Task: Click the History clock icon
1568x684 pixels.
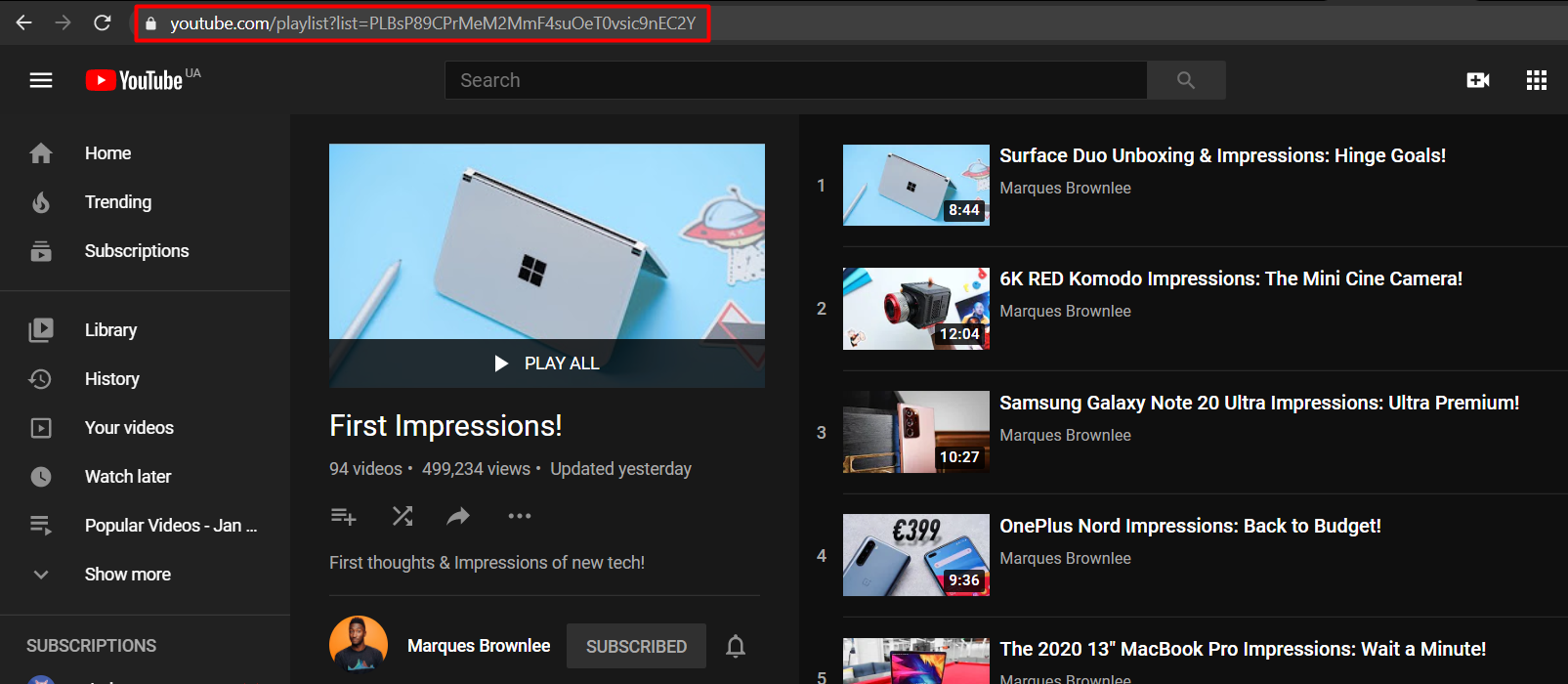Action: click(41, 379)
